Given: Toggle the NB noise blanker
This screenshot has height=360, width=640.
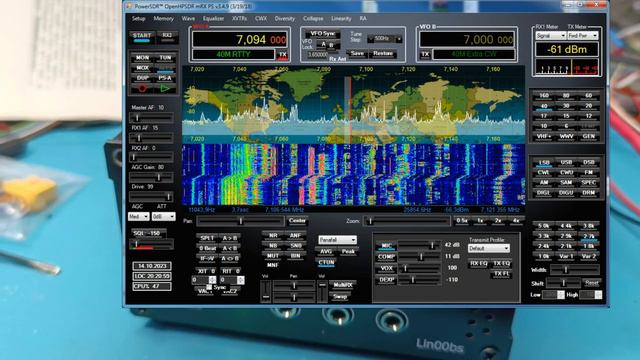Looking at the screenshot, I should coord(273,246).
